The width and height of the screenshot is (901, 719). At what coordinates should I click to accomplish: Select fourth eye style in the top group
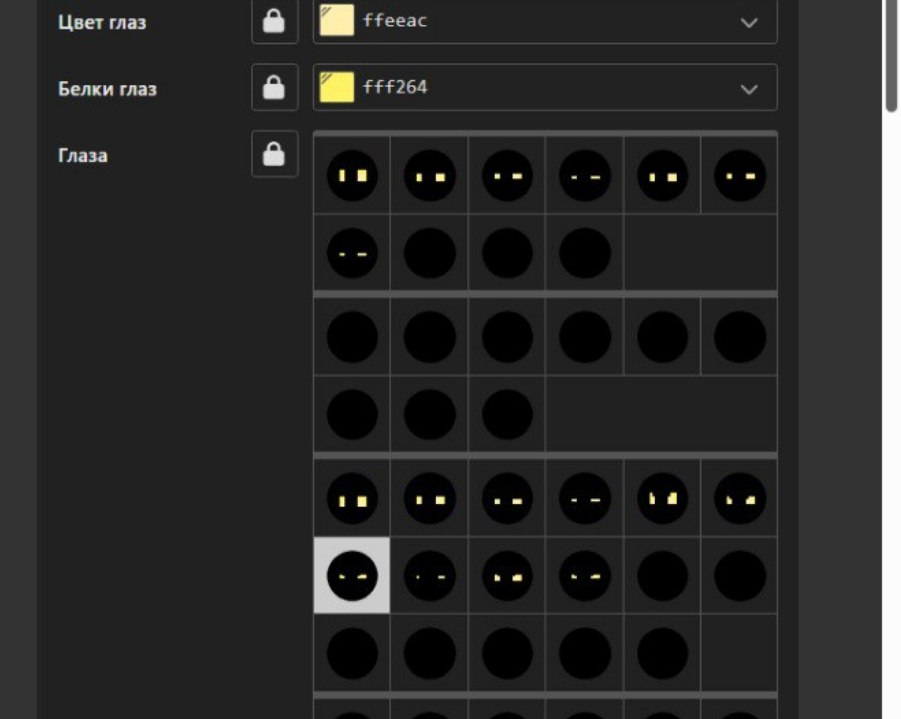click(584, 175)
